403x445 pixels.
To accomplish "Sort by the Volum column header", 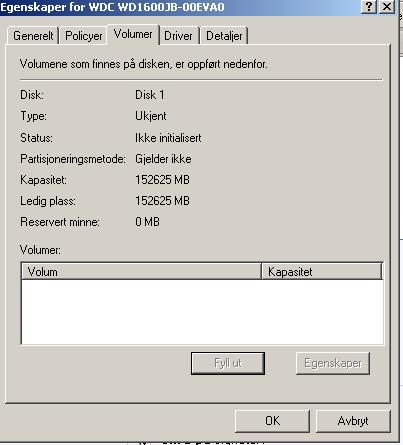I will [141, 271].
